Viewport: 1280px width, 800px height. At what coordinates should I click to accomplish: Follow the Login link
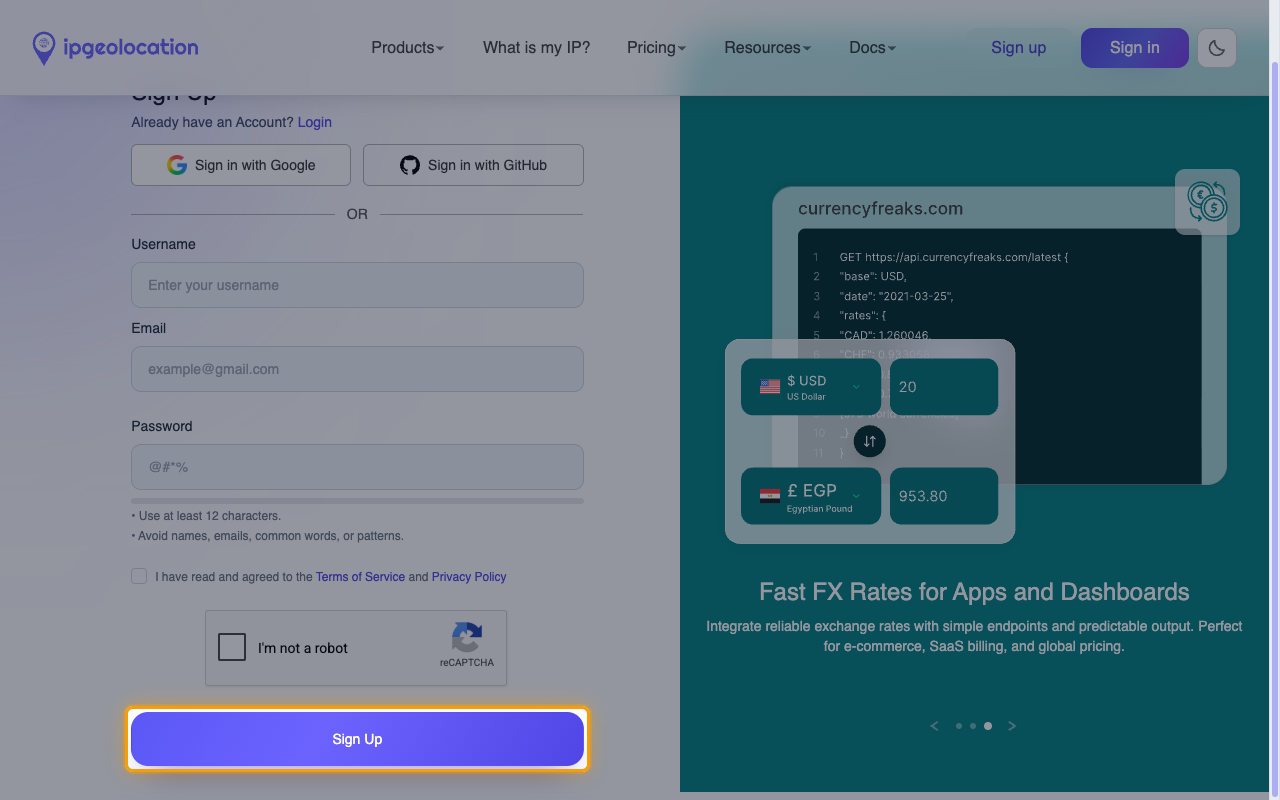[314, 122]
